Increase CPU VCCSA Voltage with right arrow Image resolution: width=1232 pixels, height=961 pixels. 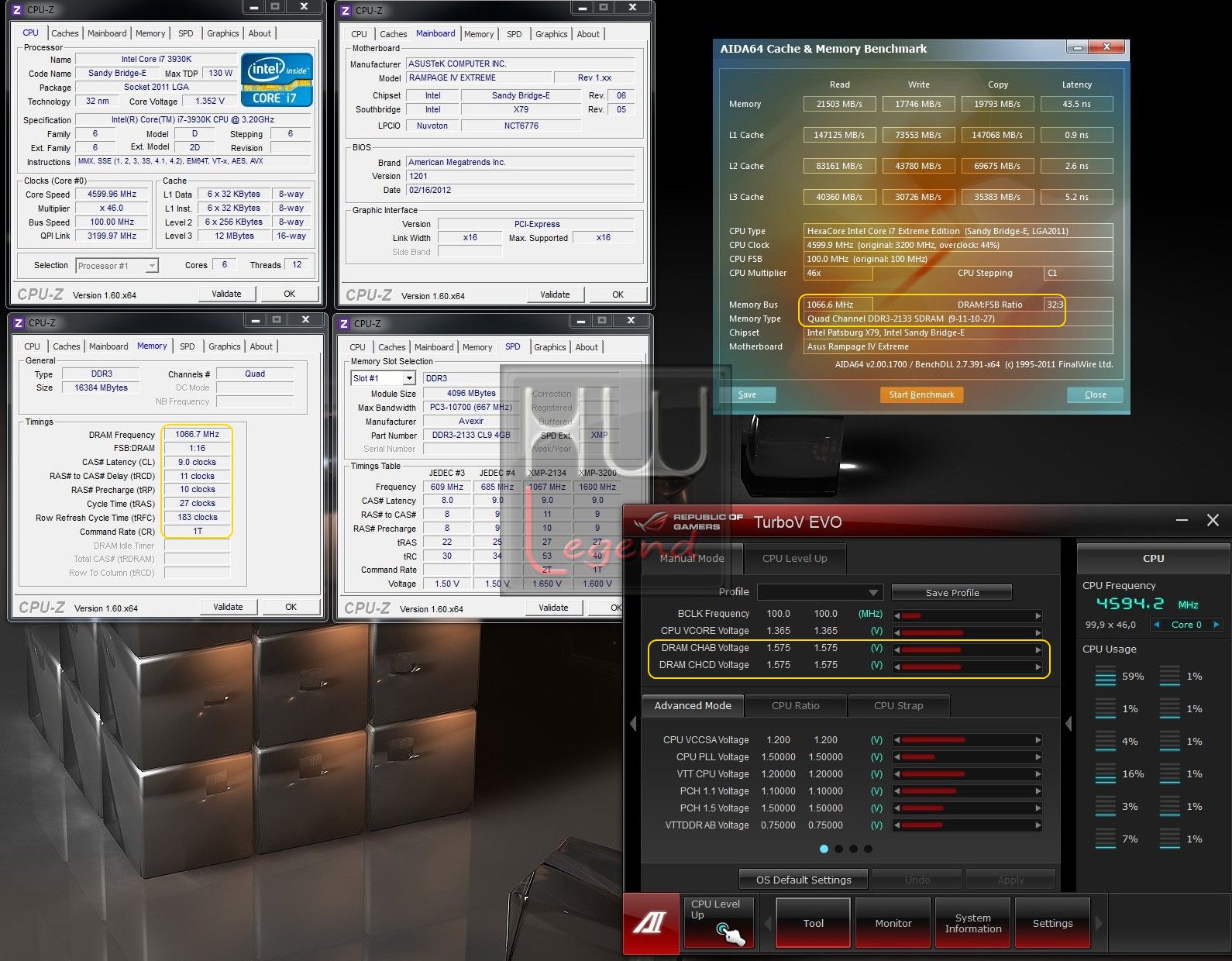[x=1038, y=740]
